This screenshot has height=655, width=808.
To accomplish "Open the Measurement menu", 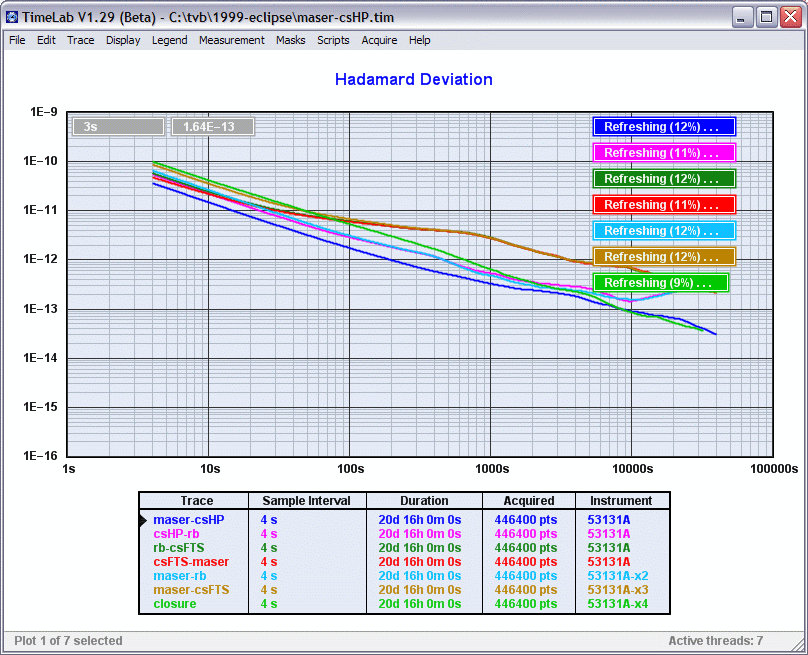I will click(x=231, y=40).
